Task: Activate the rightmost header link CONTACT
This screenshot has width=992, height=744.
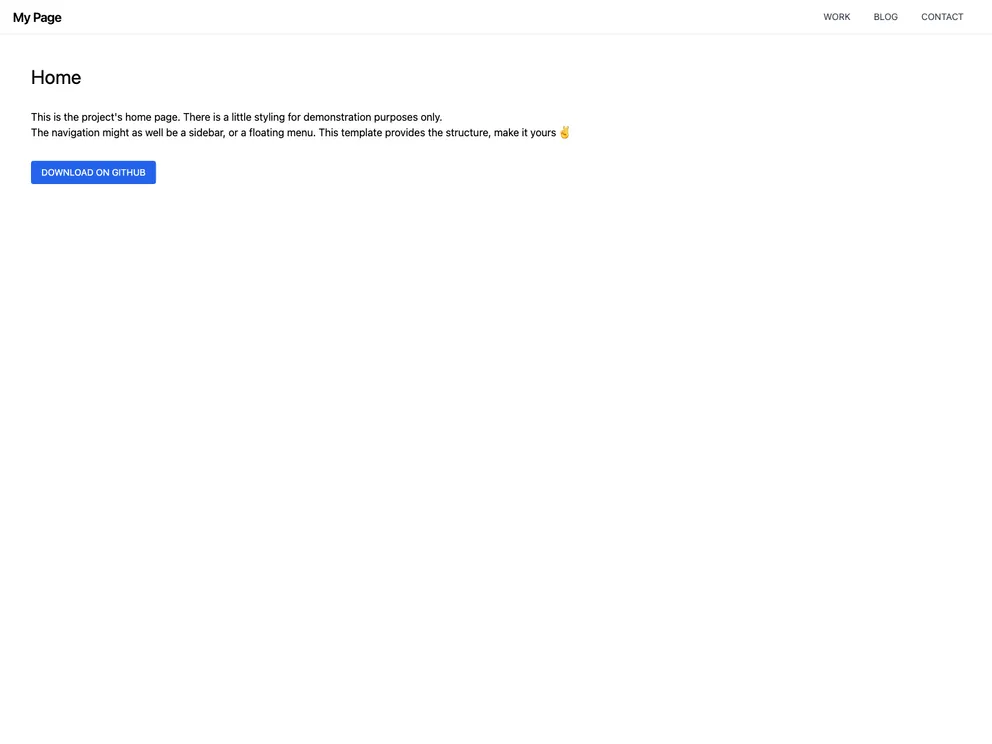Action: click(941, 17)
